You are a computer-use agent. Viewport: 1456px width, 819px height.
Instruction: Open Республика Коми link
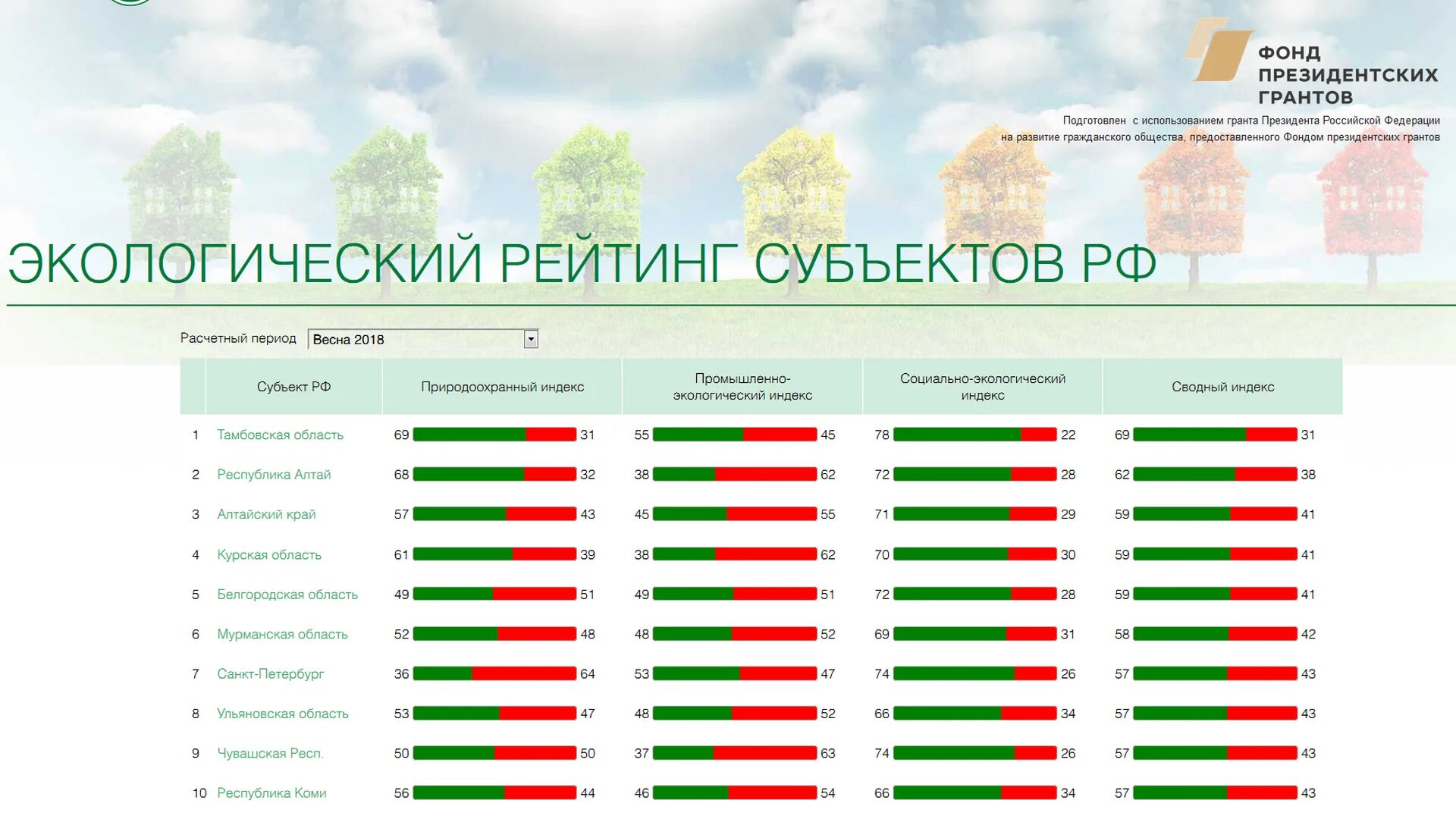tap(271, 793)
